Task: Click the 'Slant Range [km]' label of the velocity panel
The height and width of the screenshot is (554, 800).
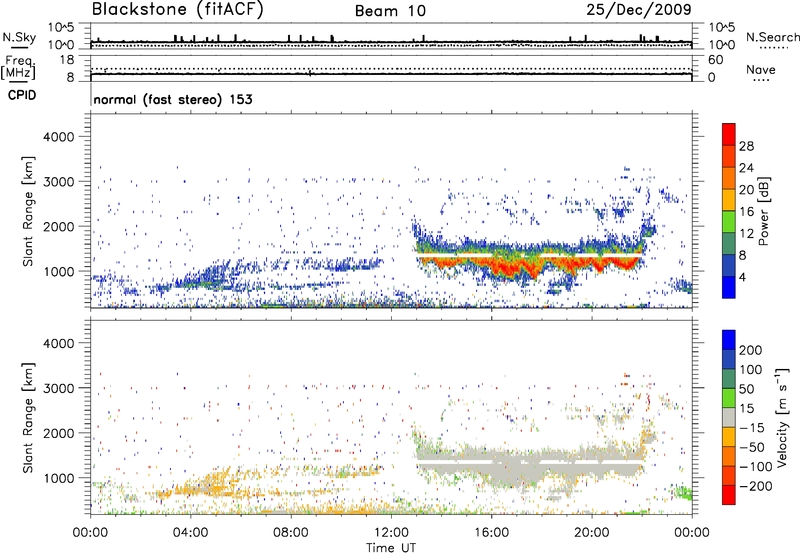Action: (28, 418)
